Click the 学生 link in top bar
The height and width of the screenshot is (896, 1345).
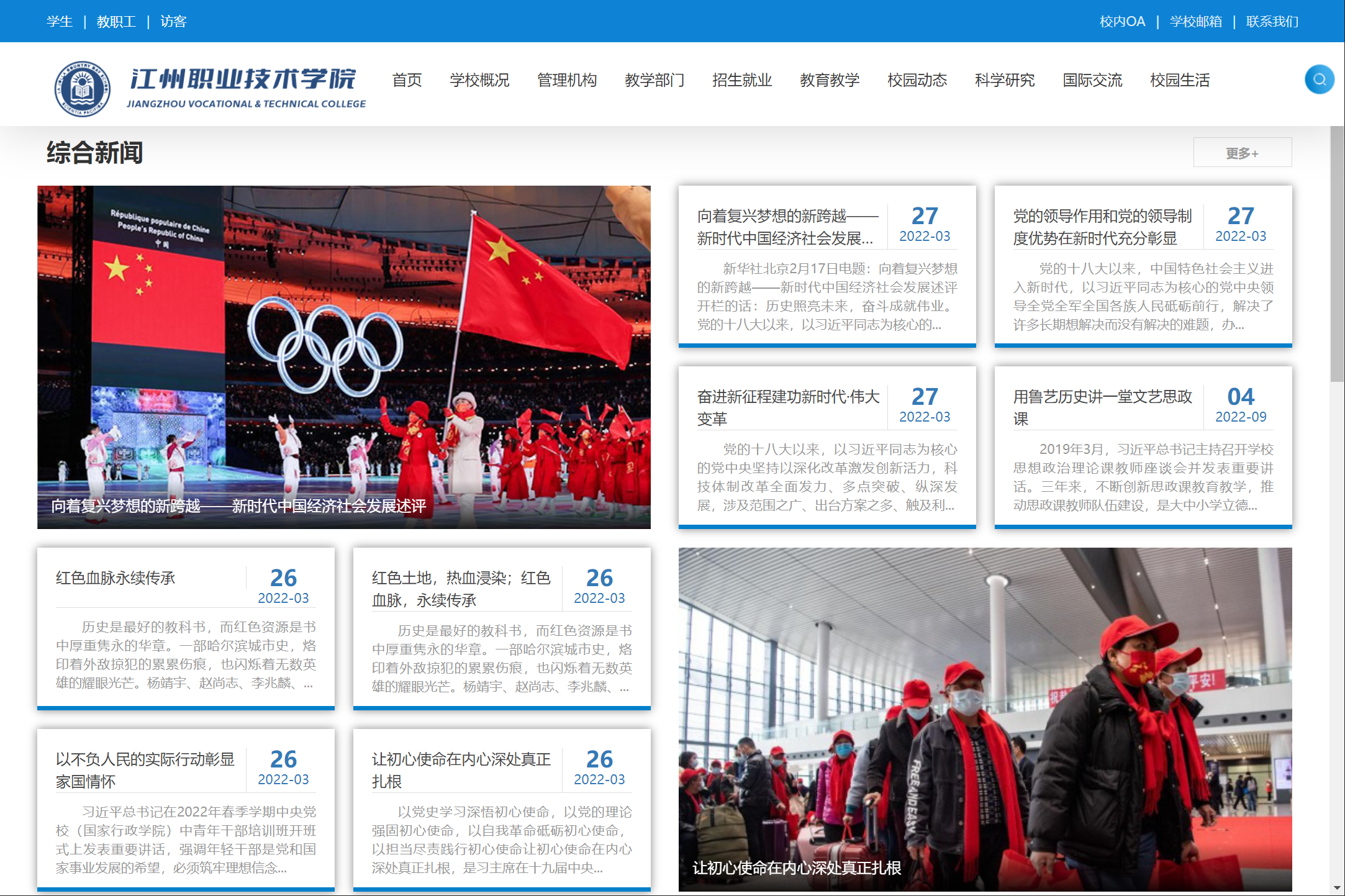(x=59, y=22)
